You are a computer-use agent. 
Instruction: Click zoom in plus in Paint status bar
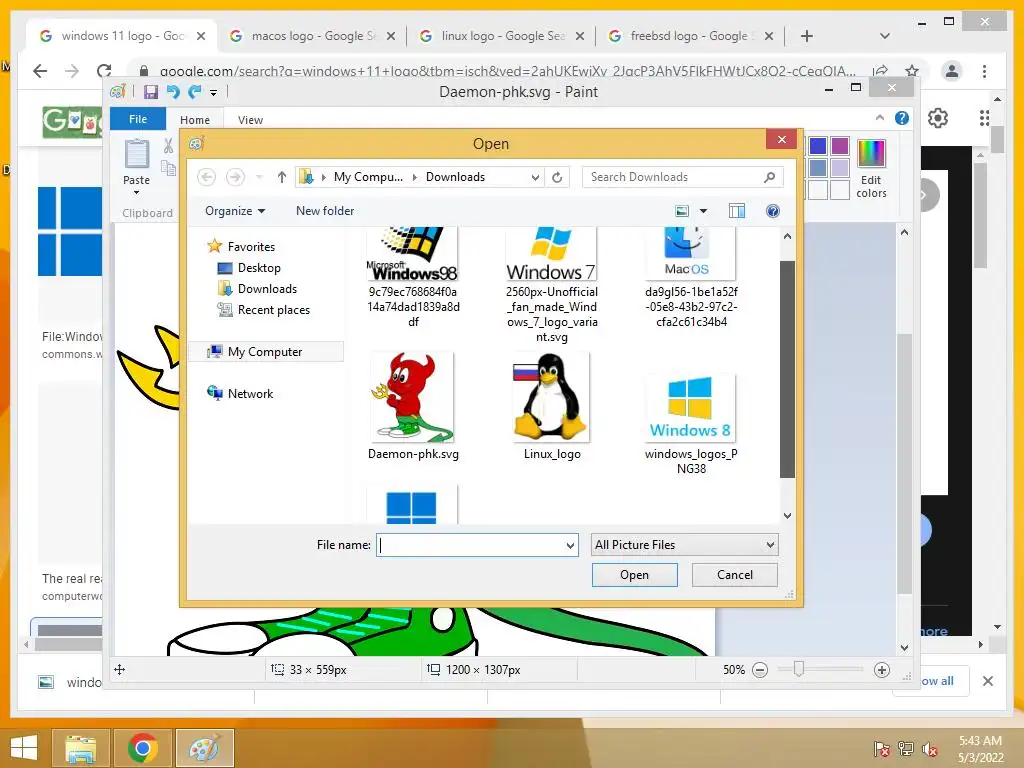pos(882,670)
